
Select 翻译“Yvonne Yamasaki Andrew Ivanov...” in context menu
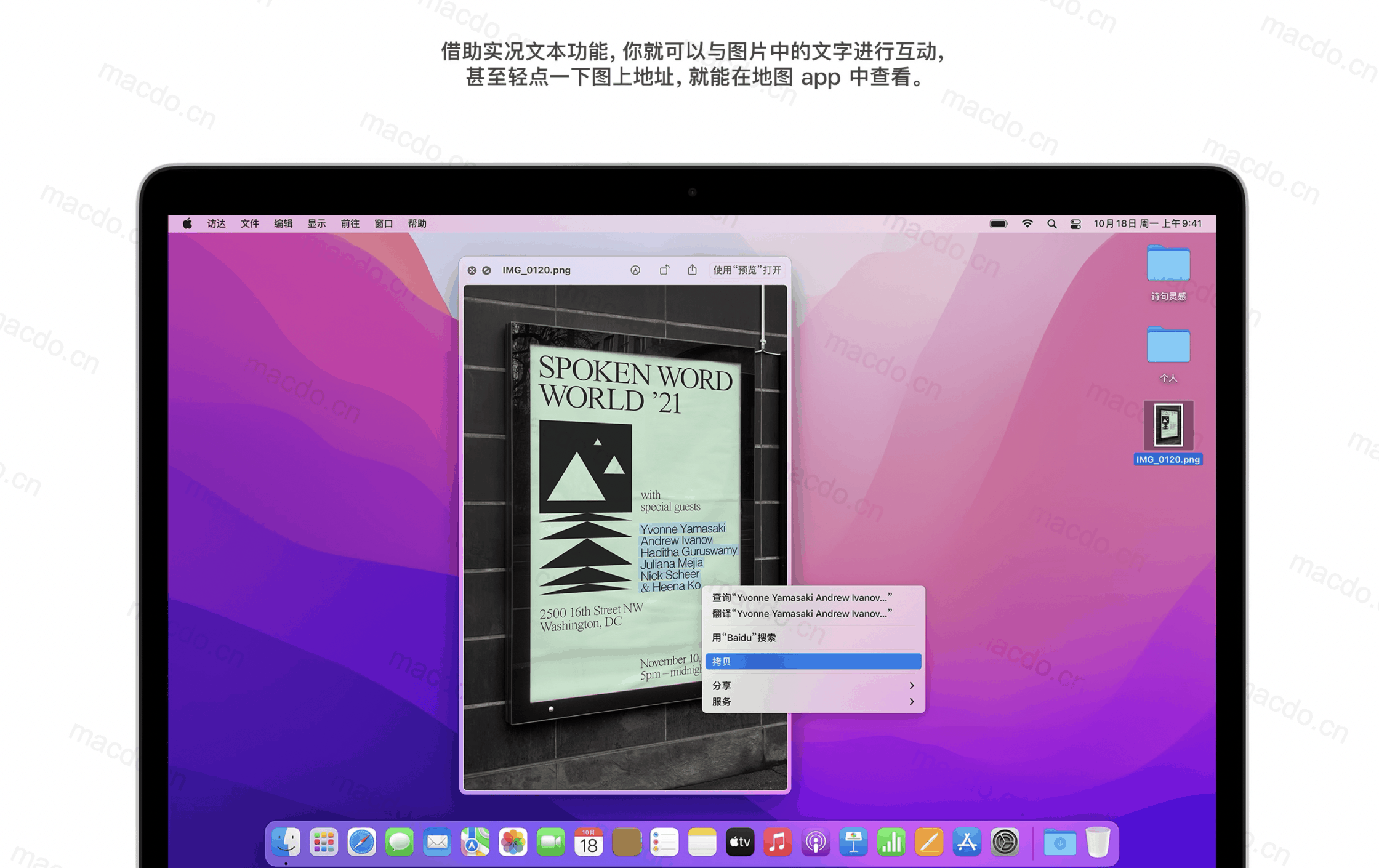813,613
